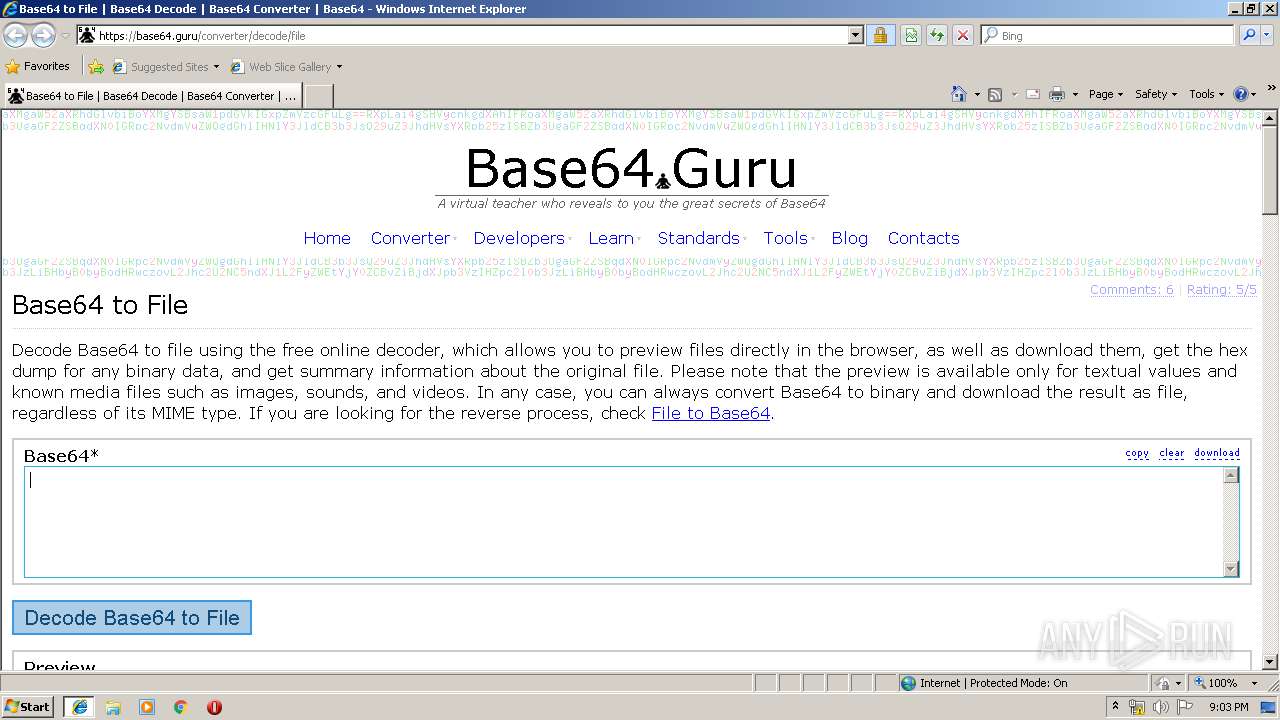Click the RSS Feeds icon
The width and height of the screenshot is (1280, 720).
tap(995, 94)
